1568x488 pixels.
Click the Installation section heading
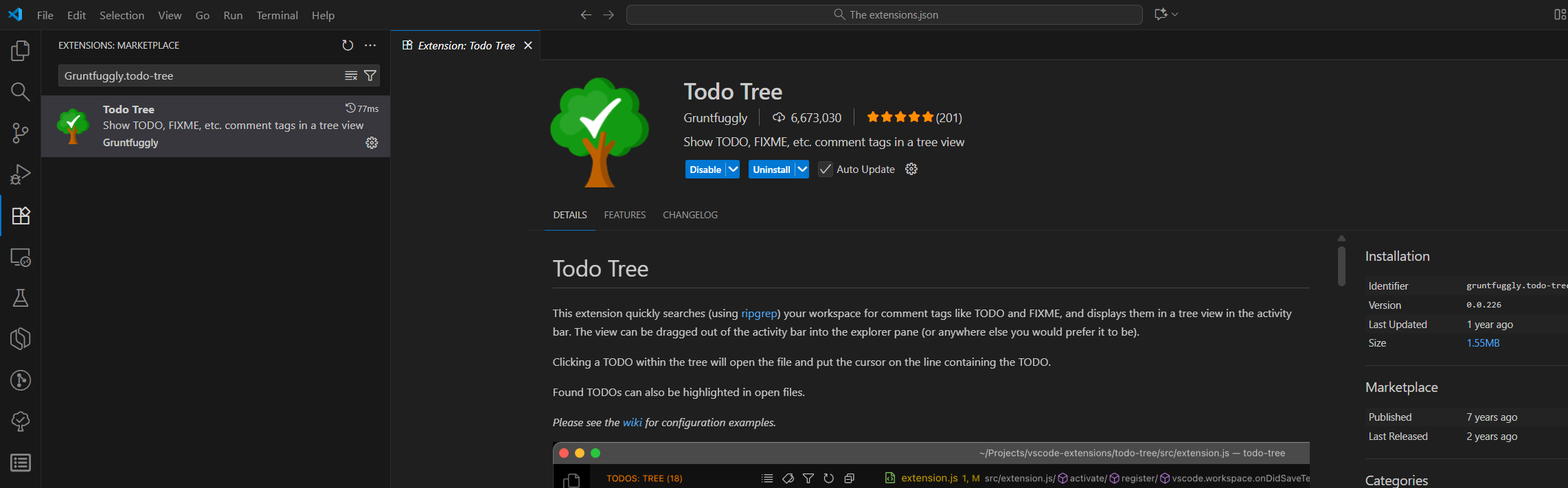pos(1398,256)
